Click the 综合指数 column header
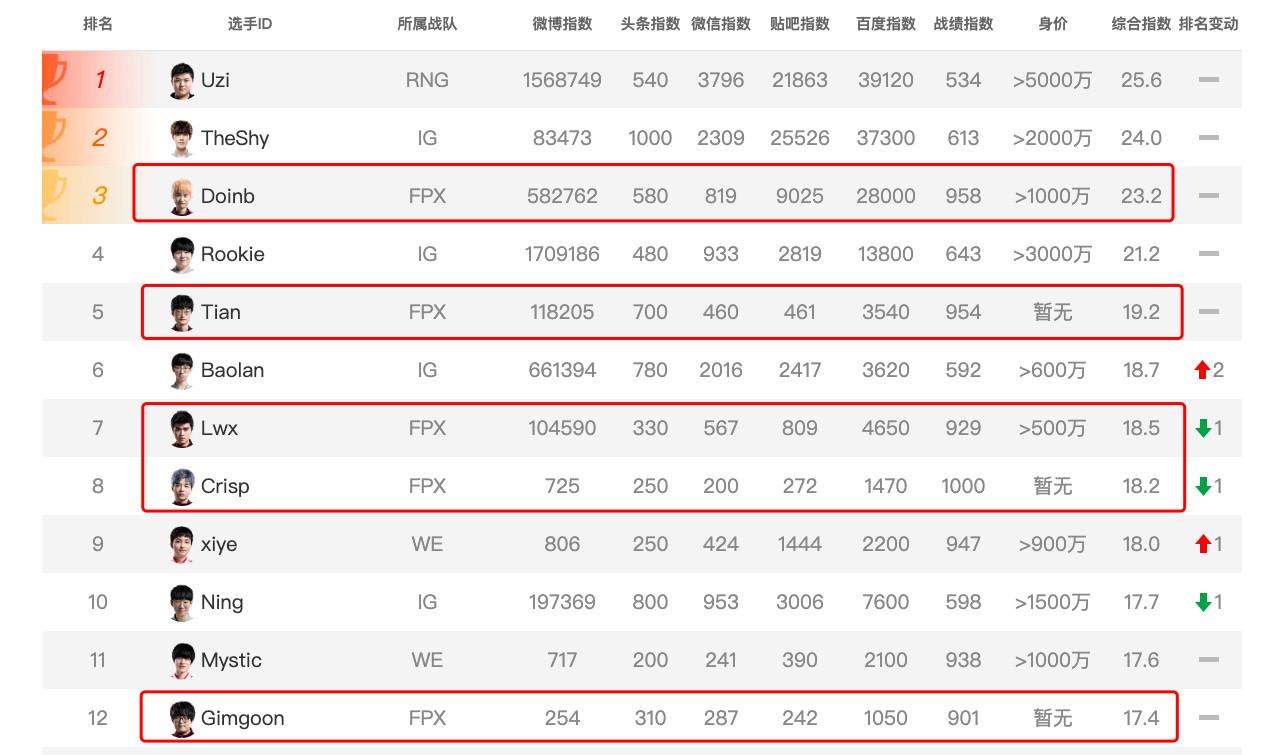The width and height of the screenshot is (1262, 755). click(x=1141, y=24)
